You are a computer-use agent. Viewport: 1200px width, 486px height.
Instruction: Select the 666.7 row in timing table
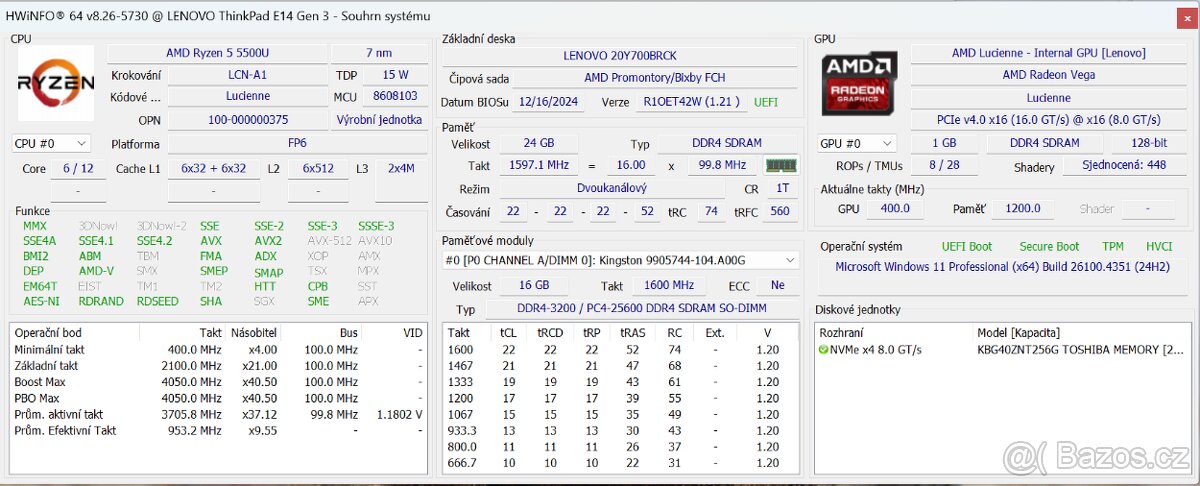(621, 462)
